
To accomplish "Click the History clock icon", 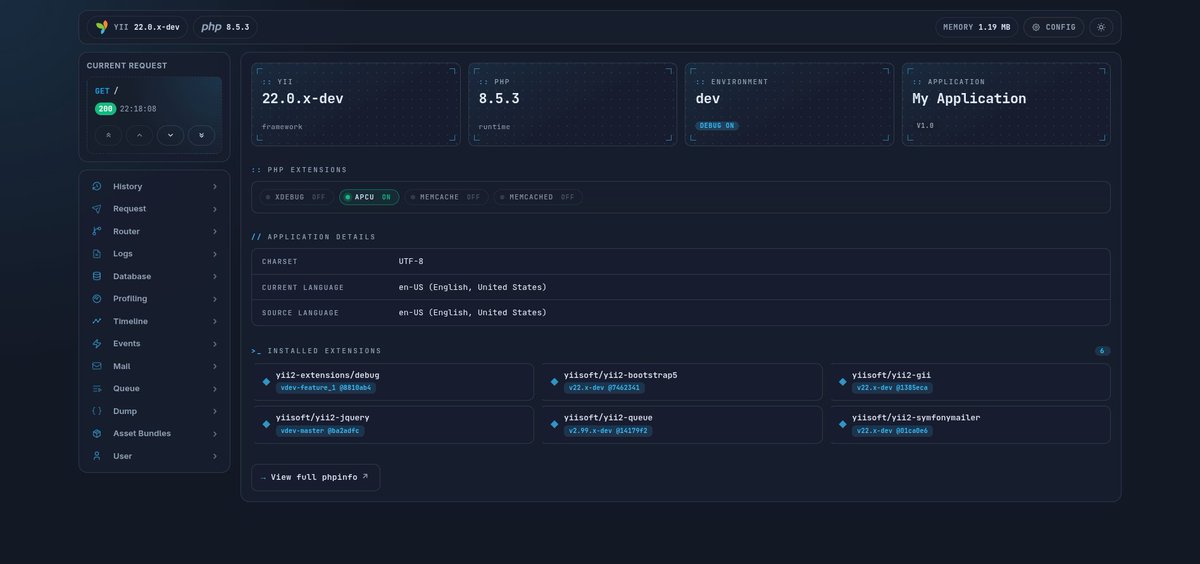I will tap(97, 187).
